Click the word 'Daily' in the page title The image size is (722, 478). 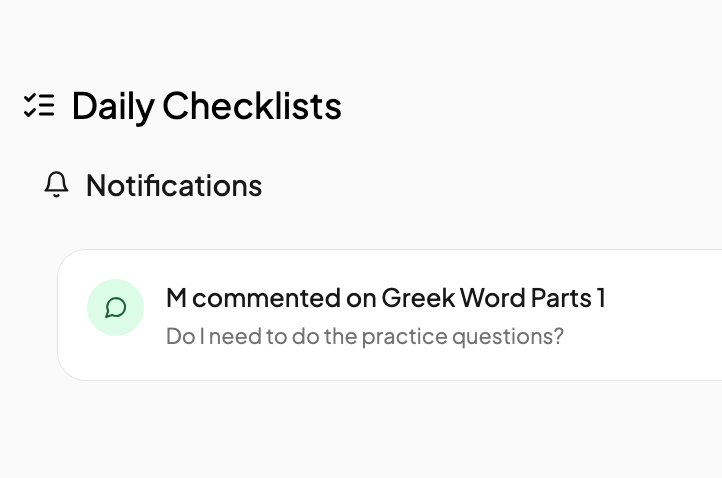click(x=112, y=105)
